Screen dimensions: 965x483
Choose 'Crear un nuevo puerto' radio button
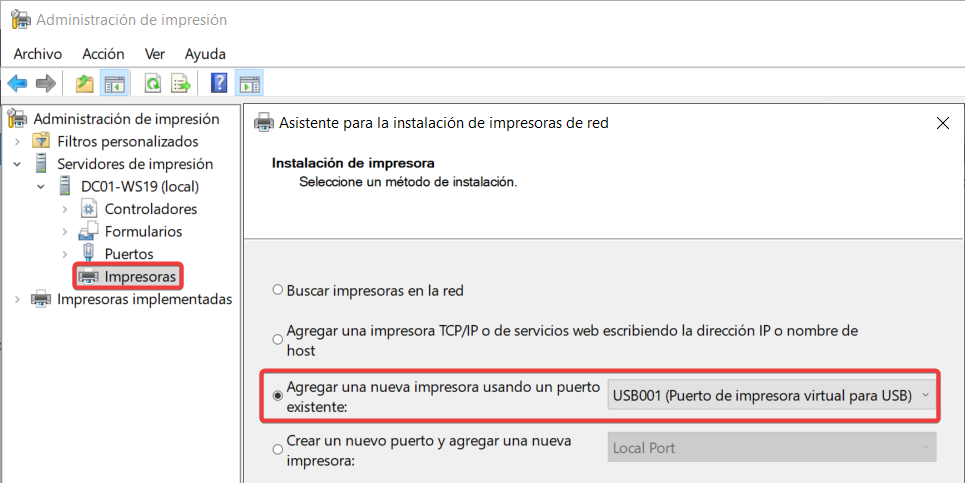click(278, 450)
